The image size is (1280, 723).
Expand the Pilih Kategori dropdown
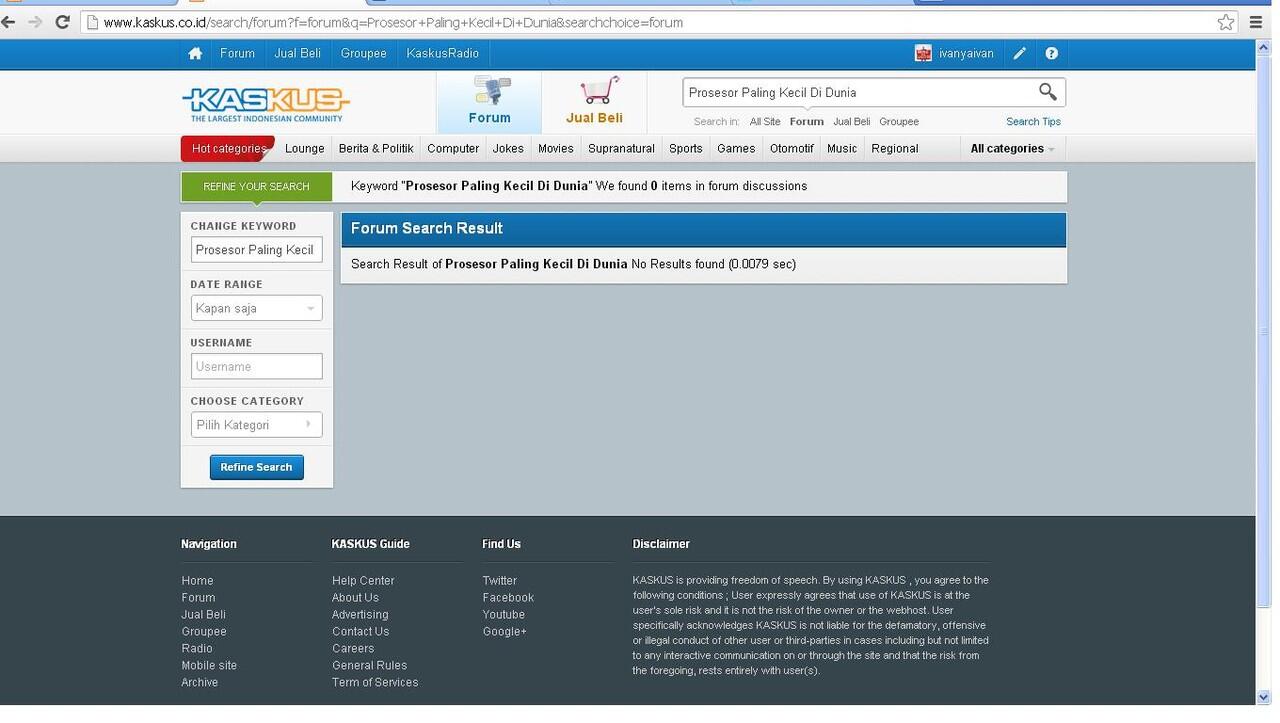tap(257, 425)
